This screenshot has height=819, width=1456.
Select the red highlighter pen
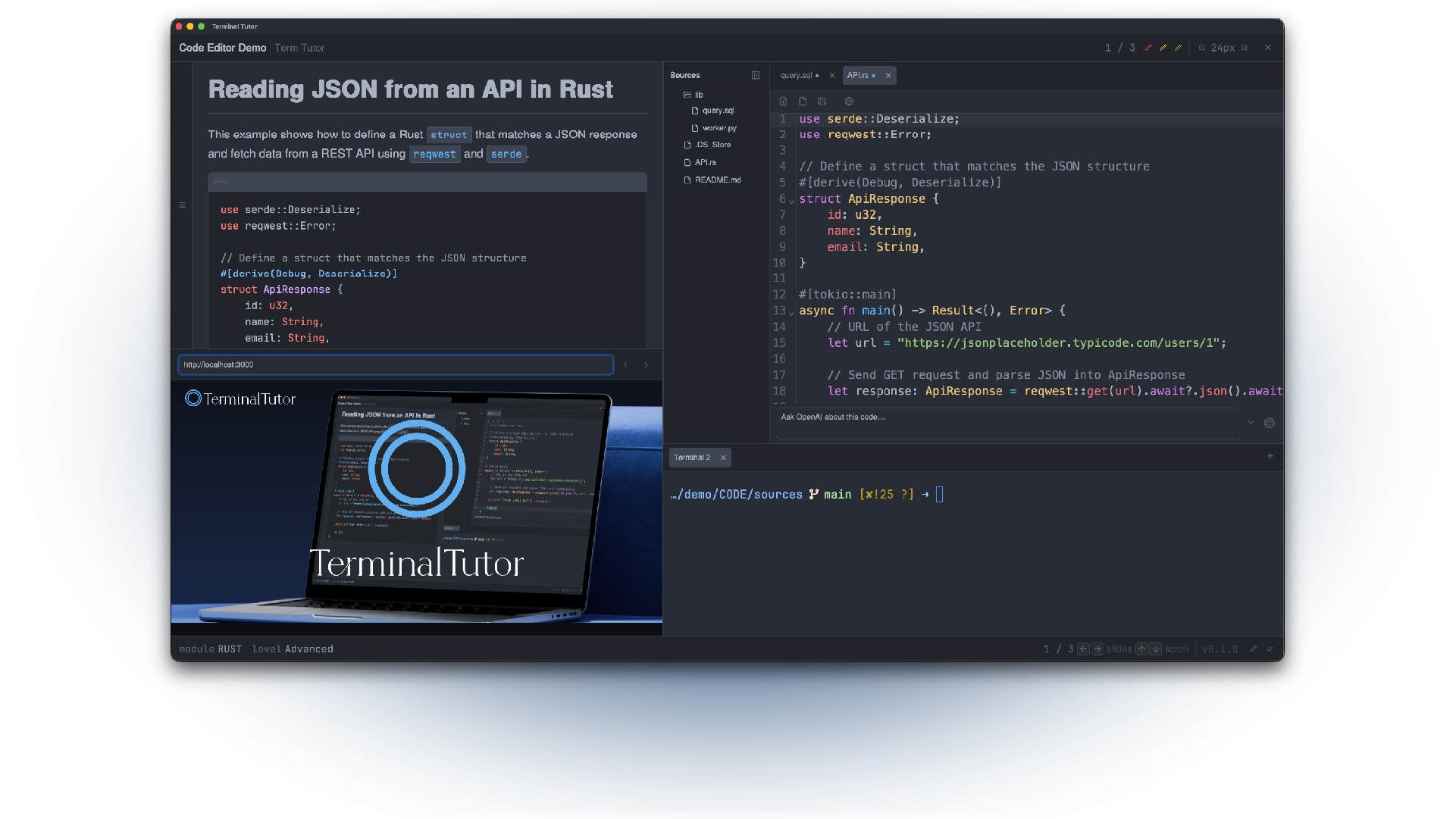pyautogui.click(x=1148, y=48)
